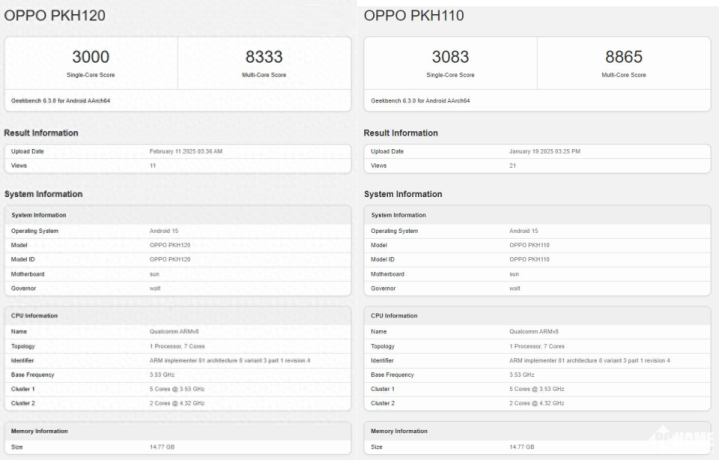Click the ARM implementer identifier in PKH110 result

590,360
